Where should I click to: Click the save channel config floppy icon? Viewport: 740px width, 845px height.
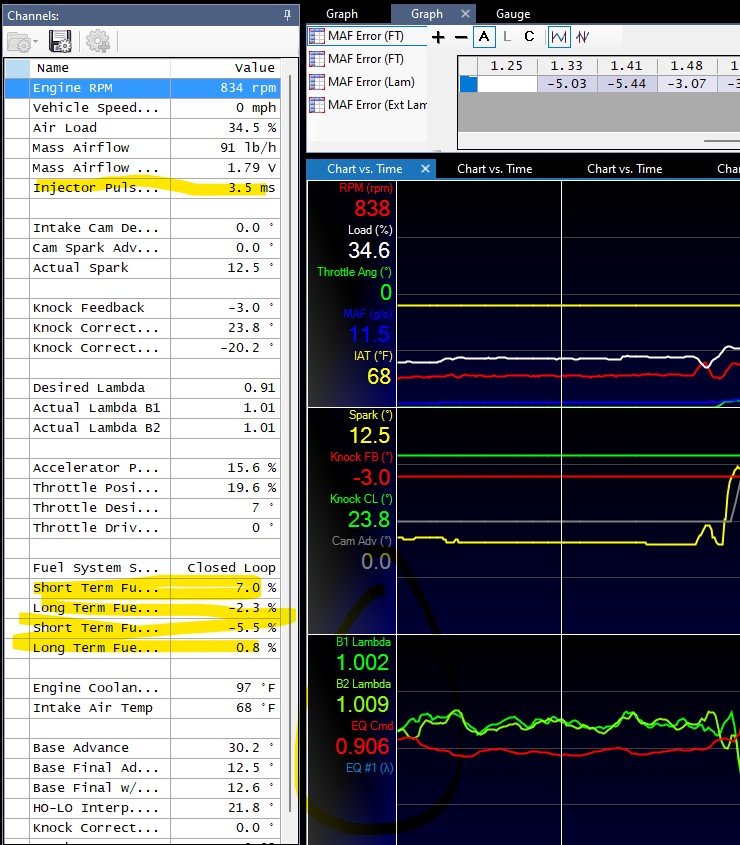point(60,41)
